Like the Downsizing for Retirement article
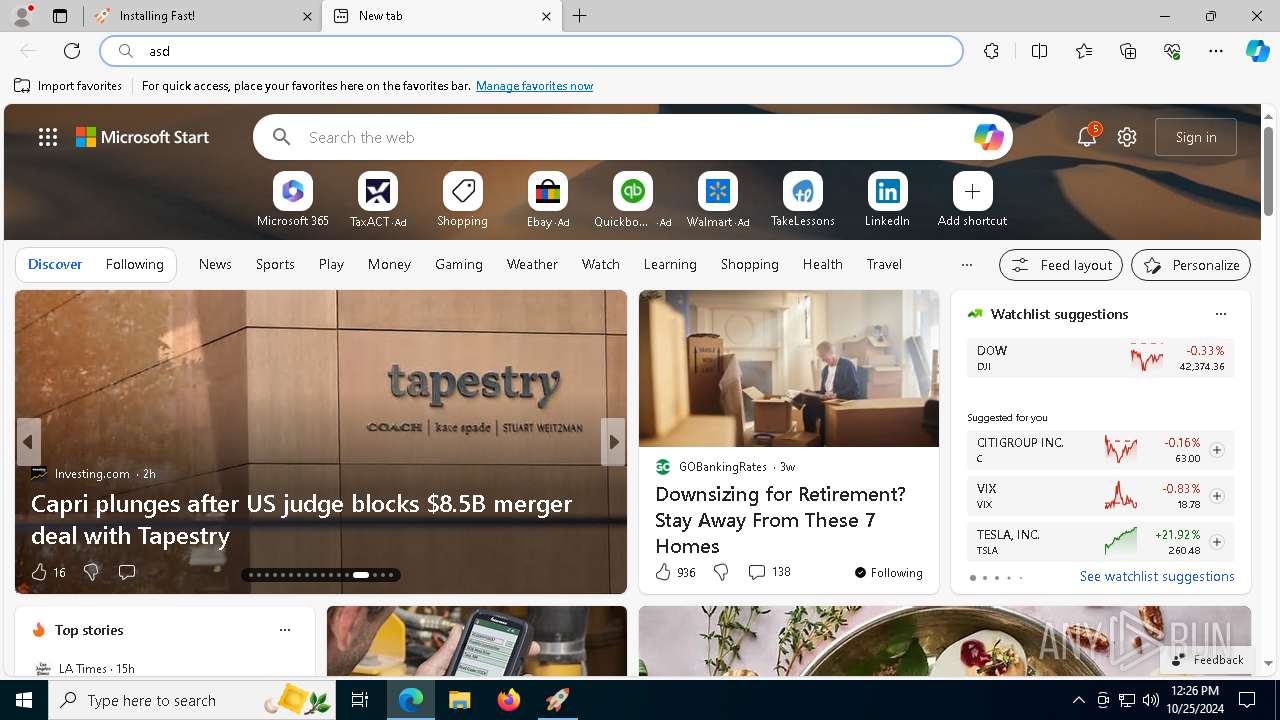This screenshot has width=1280, height=720. click(x=663, y=572)
